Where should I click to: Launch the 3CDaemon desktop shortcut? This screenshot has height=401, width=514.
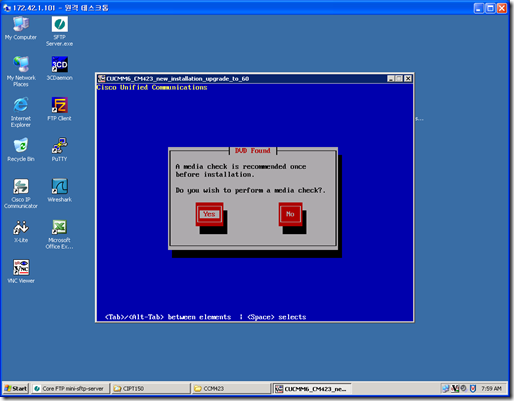pos(60,68)
